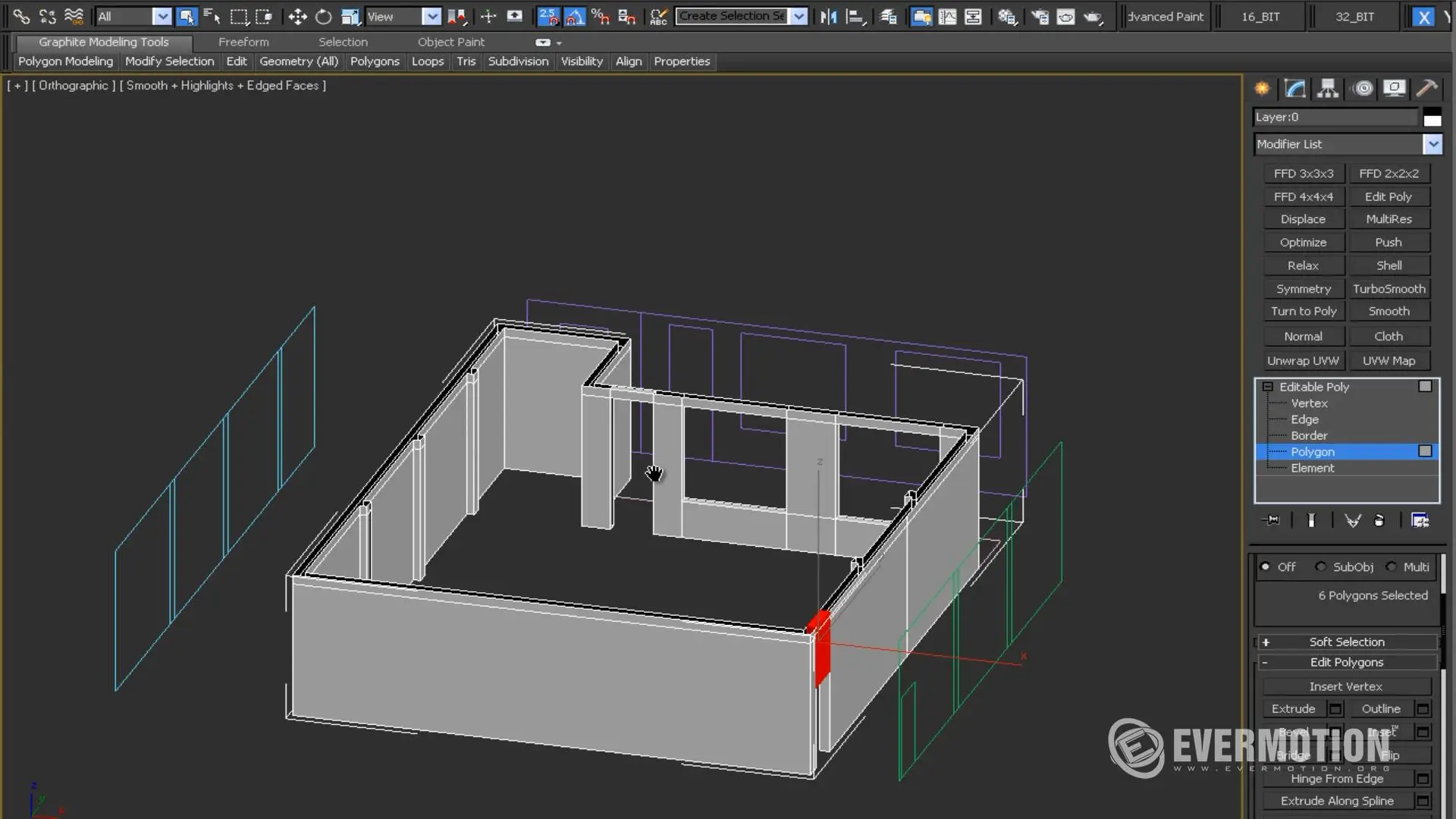Screen dimensions: 1456x819
Task: Click Edit Named Selection Sets icon
Action: tap(658, 16)
